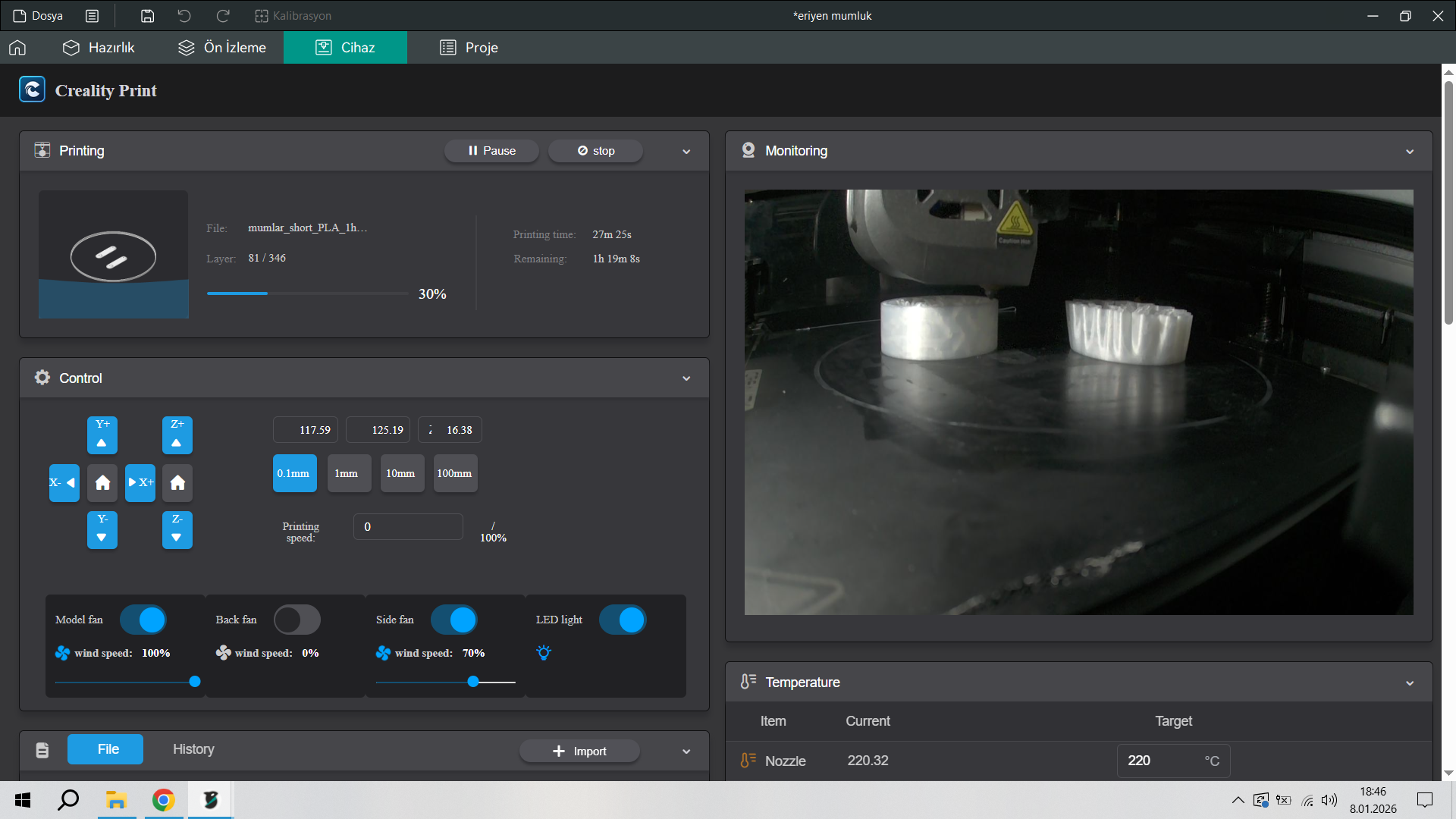Collapse the Printing panel chevron

[x=686, y=152]
